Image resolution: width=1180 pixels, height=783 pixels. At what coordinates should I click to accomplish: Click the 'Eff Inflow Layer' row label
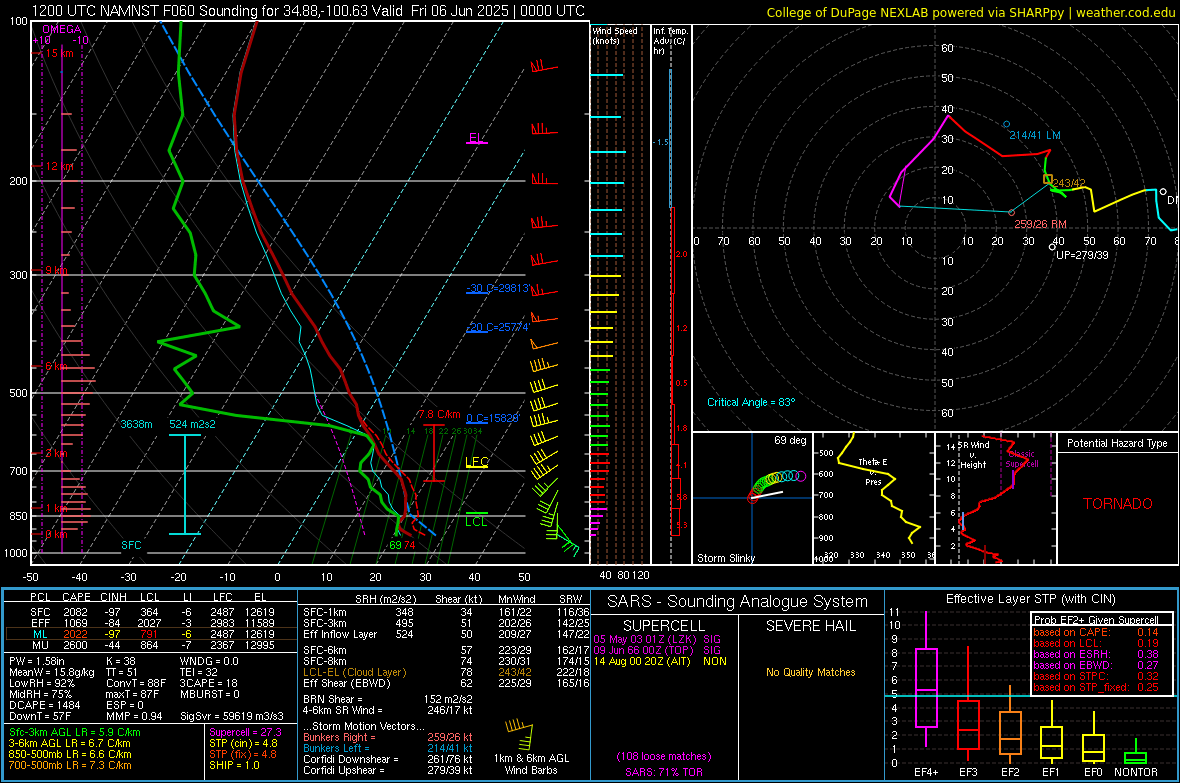(339, 634)
